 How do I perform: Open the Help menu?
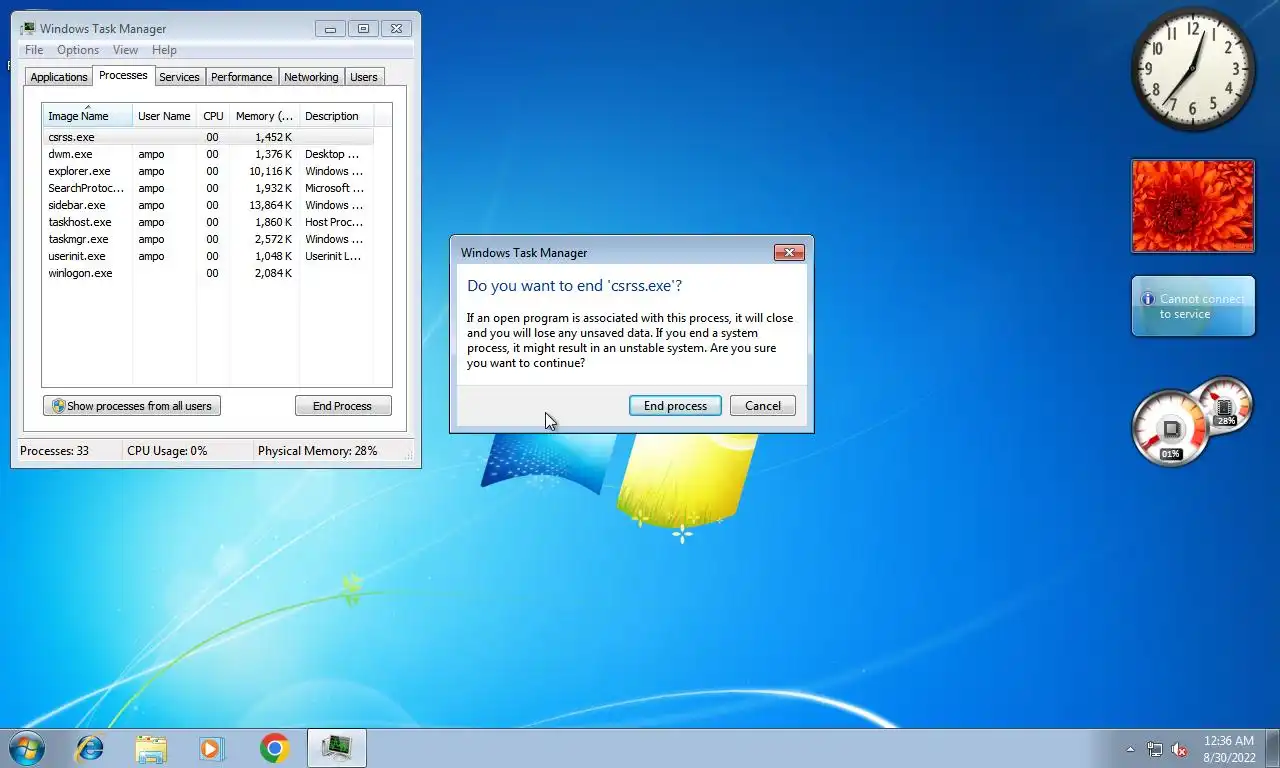(164, 50)
